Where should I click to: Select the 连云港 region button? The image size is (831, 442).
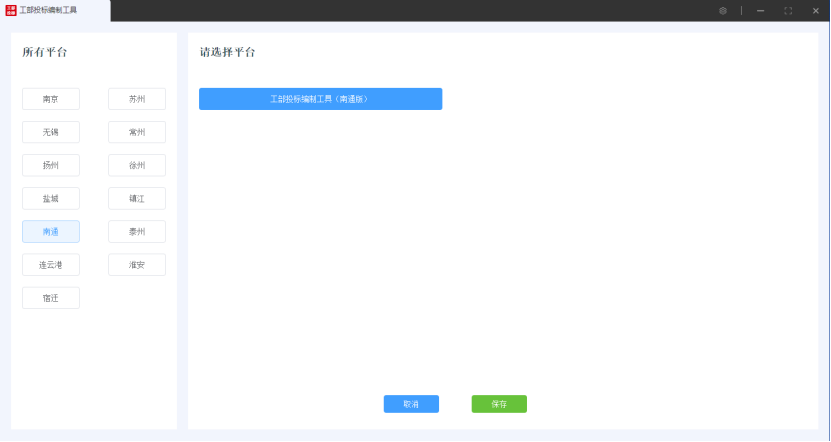[51, 265]
